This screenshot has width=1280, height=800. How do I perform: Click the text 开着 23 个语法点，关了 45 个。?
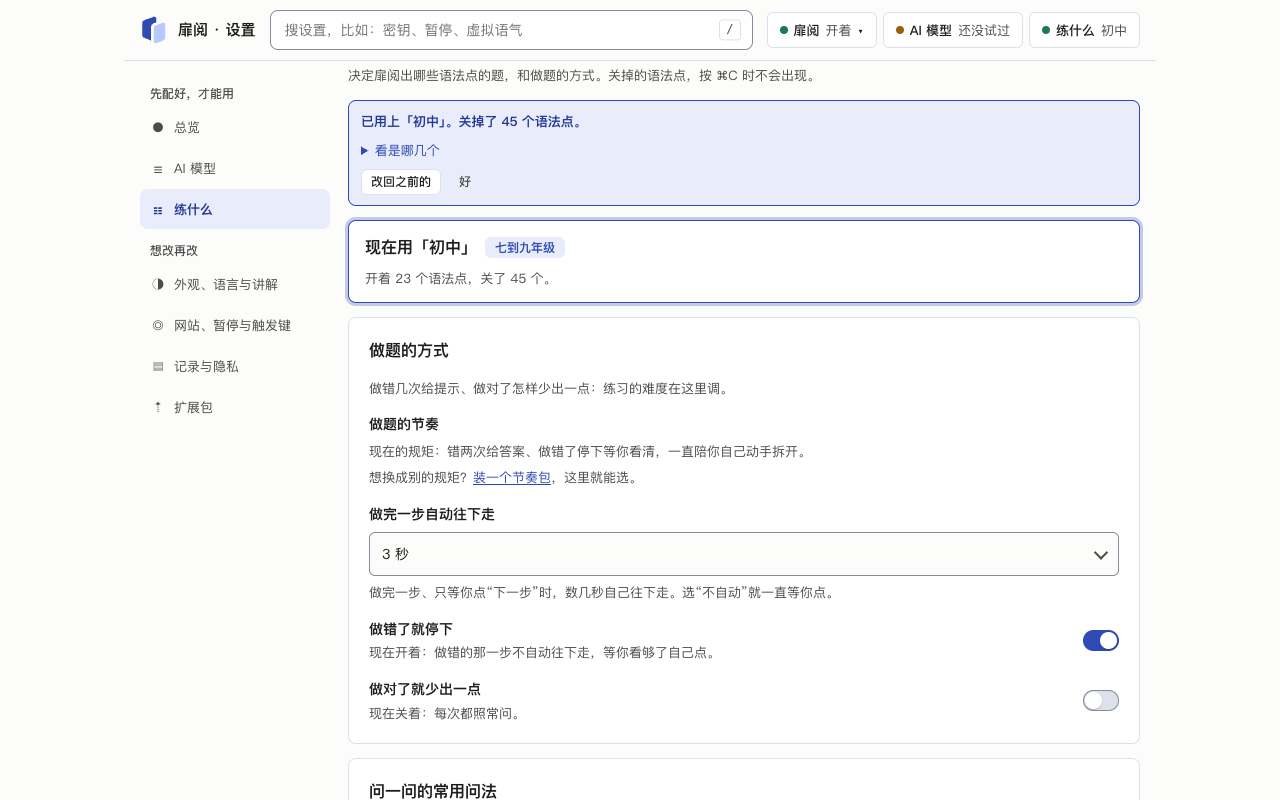tap(461, 279)
